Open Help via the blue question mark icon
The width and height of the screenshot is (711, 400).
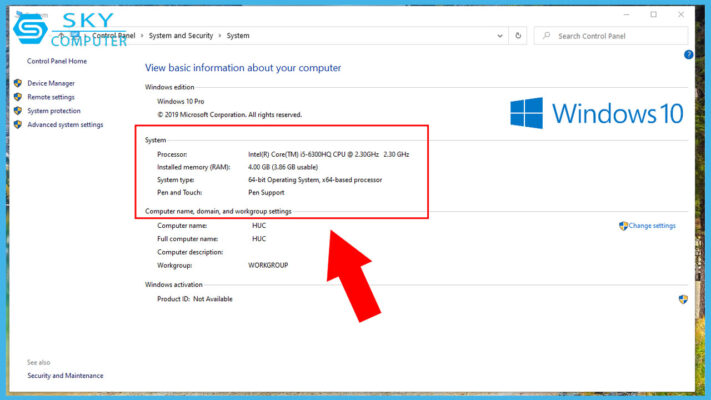click(x=688, y=55)
